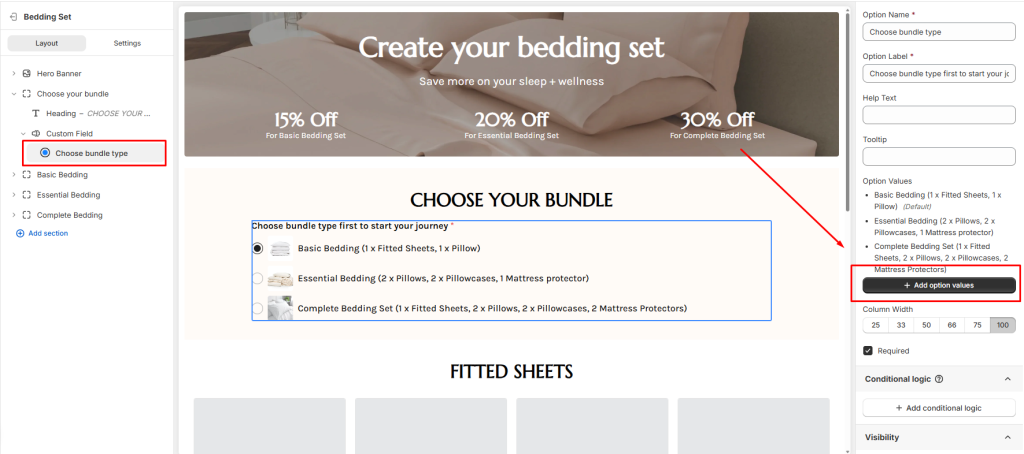Click the exit icon beside Bedding Set
This screenshot has height=454, width=1024.
12,18
